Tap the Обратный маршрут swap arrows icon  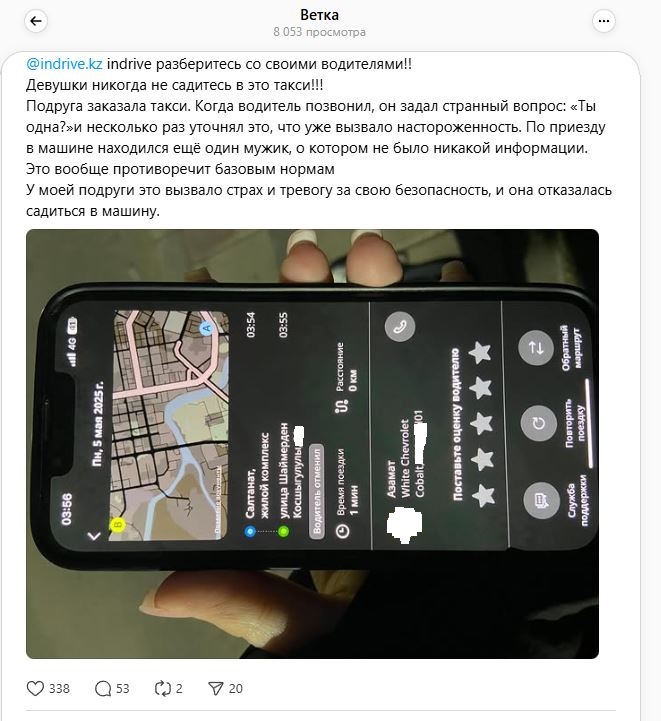tap(536, 347)
